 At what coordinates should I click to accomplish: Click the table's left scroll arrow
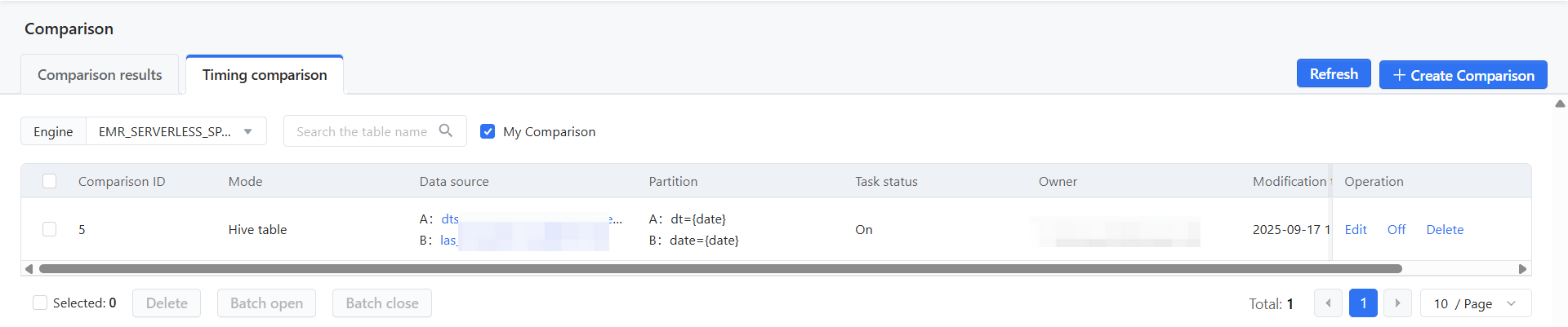pos(29,269)
